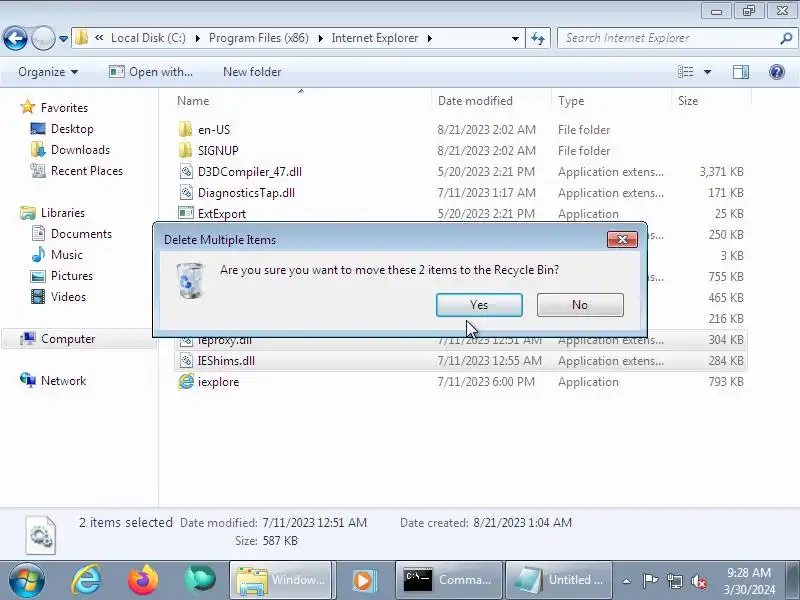The image size is (800, 600).
Task: Click the en-US folder icon
Action: [186, 129]
